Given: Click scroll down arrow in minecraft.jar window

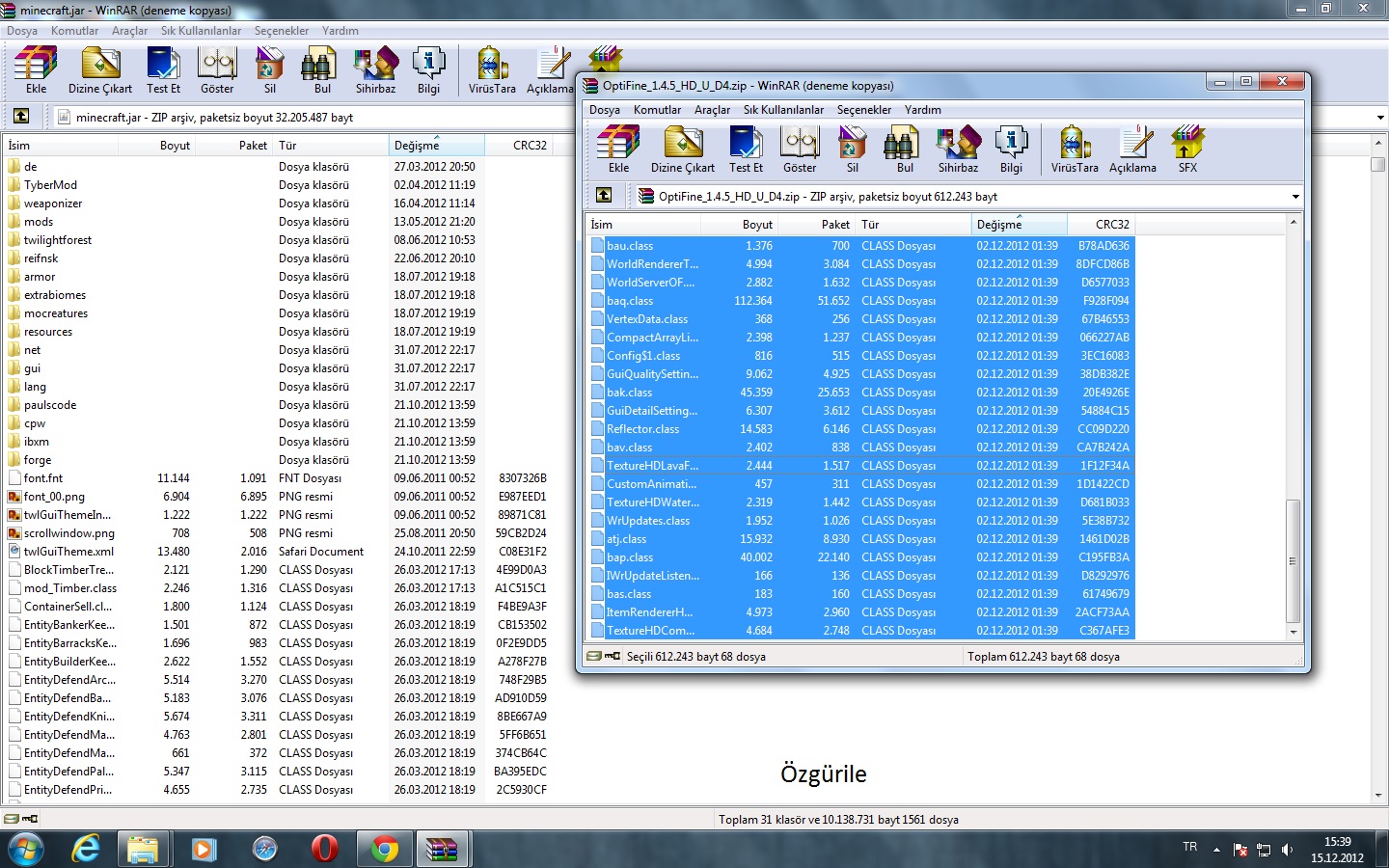Looking at the screenshot, I should (x=1378, y=796).
